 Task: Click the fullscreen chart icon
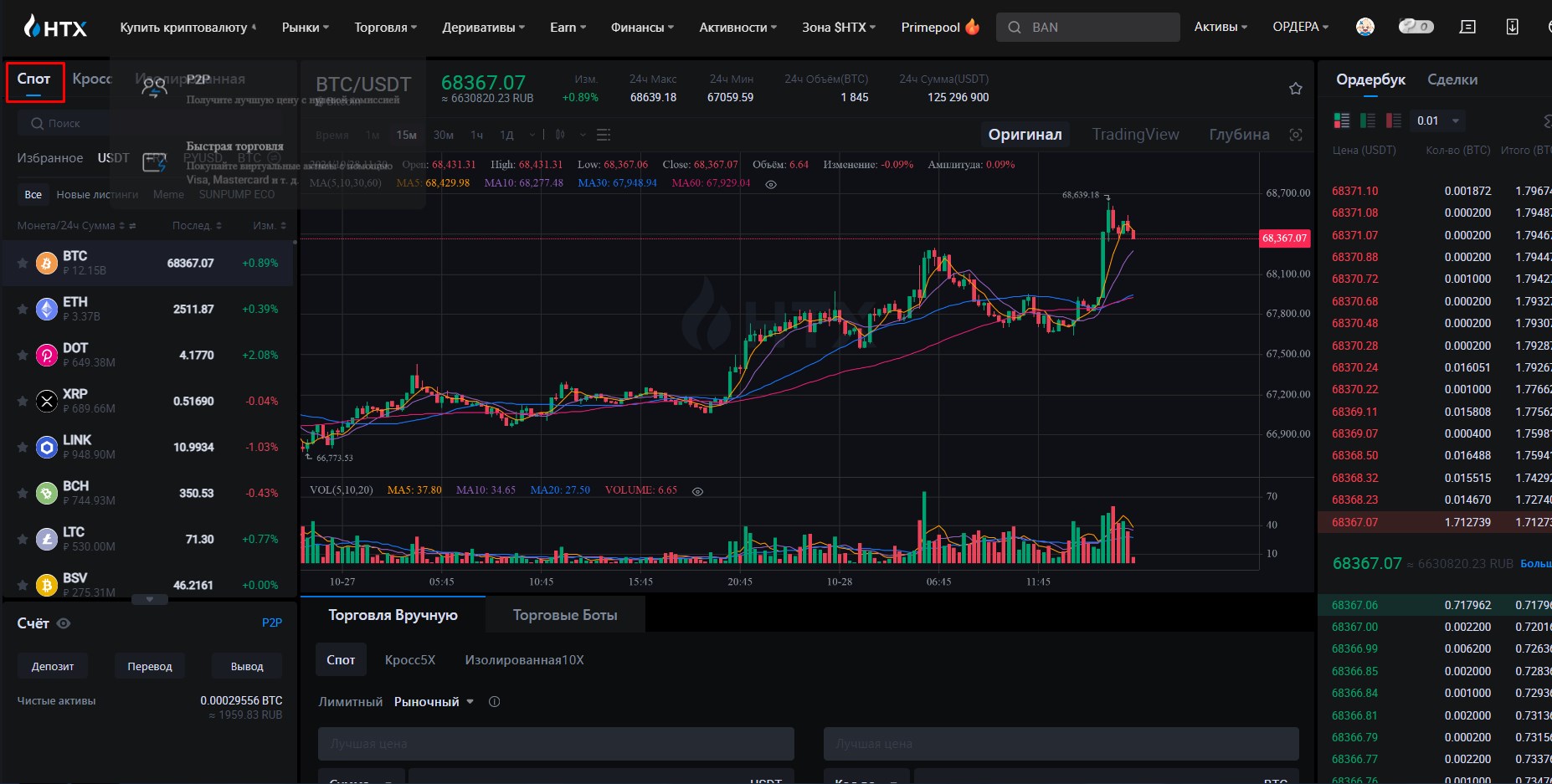pyautogui.click(x=1296, y=135)
